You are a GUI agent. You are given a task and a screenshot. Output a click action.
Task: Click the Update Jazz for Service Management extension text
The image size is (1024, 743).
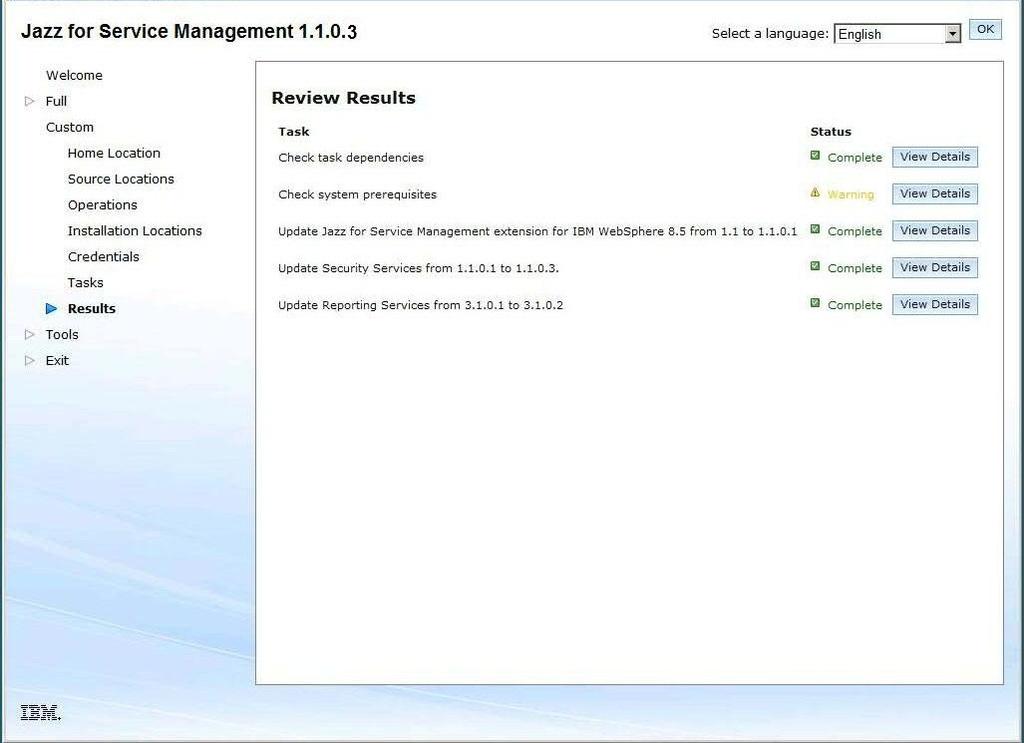(537, 231)
